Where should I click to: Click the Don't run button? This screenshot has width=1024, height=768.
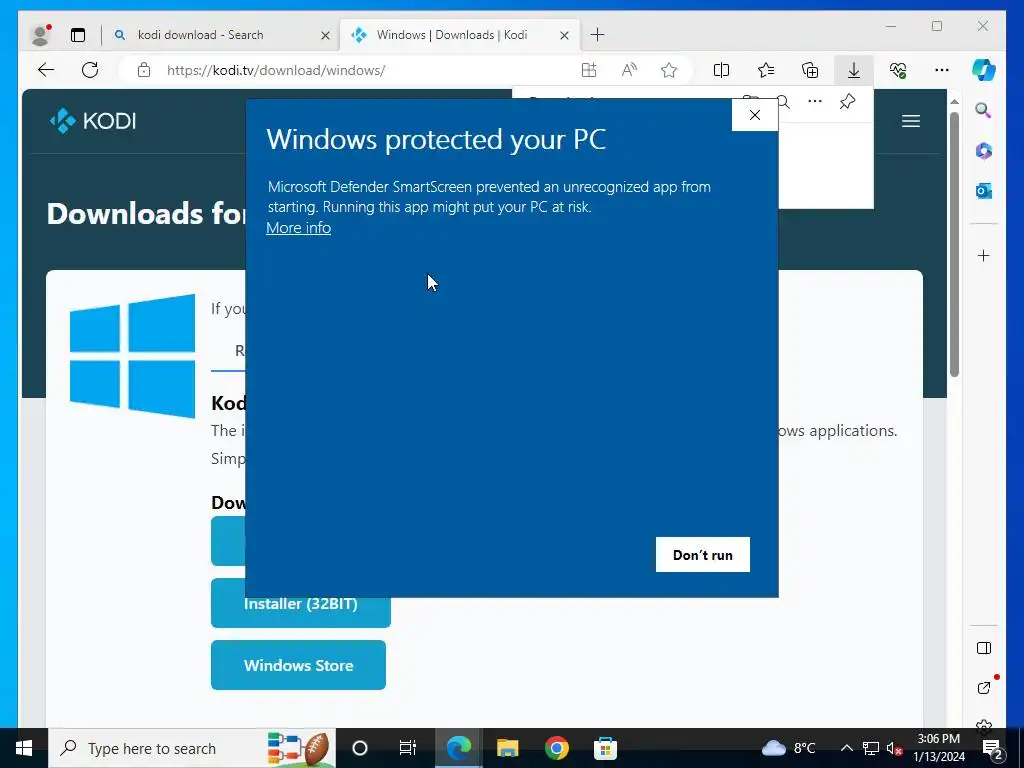pos(703,554)
